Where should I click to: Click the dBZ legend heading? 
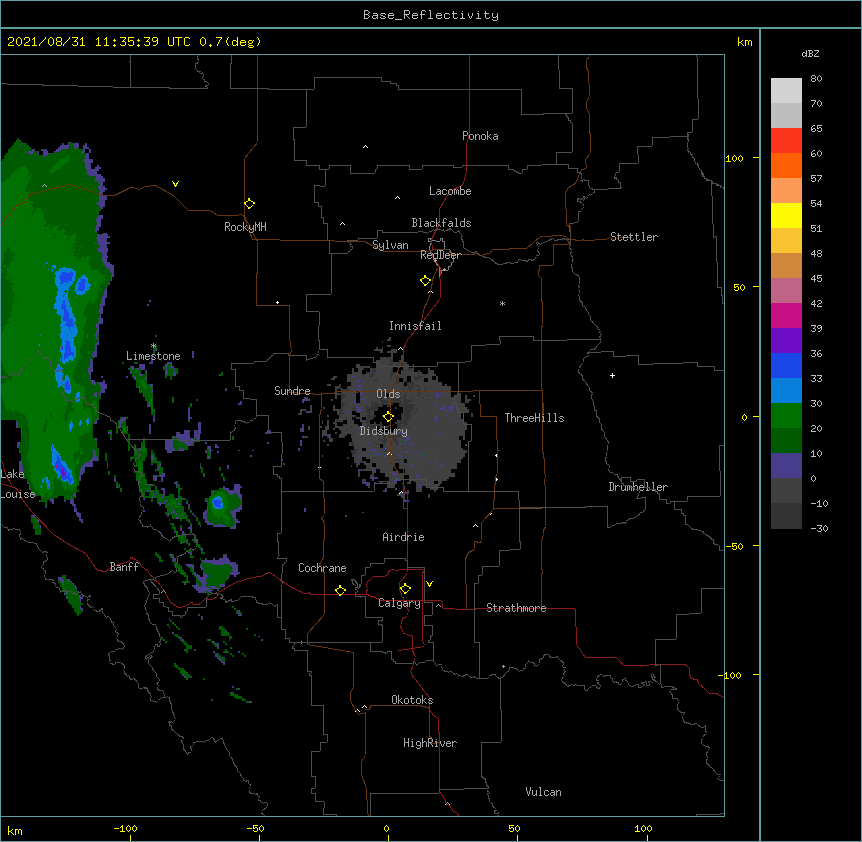810,54
